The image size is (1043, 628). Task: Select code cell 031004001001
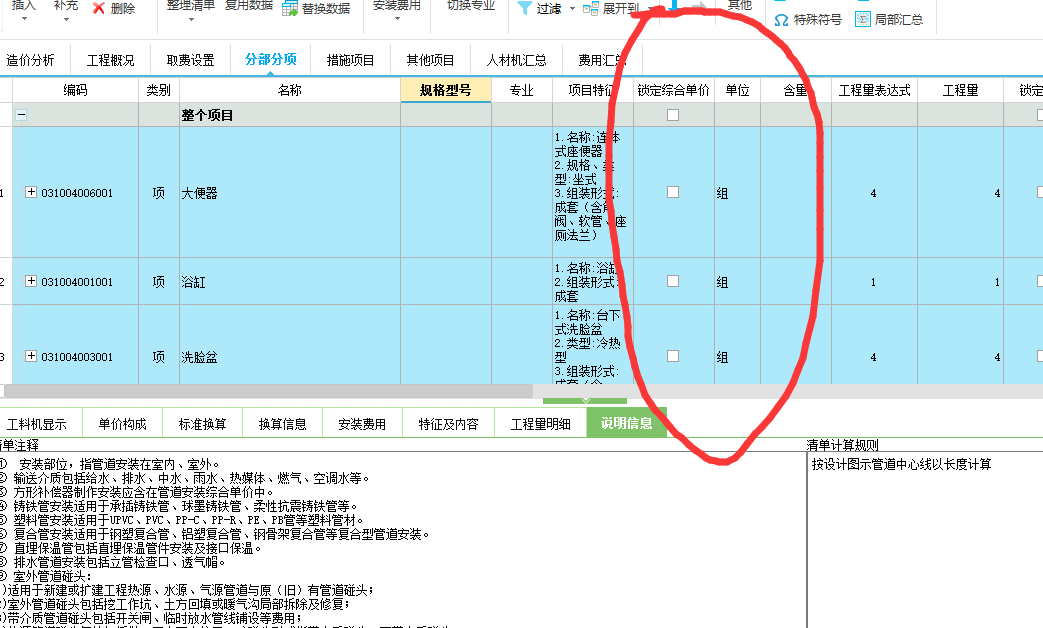77,282
